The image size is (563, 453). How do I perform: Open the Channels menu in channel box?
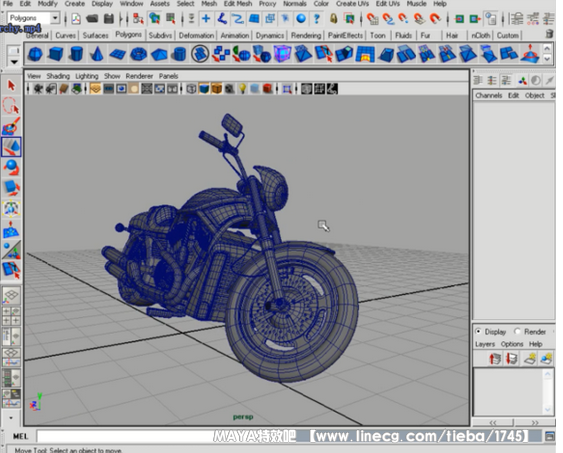tap(488, 95)
